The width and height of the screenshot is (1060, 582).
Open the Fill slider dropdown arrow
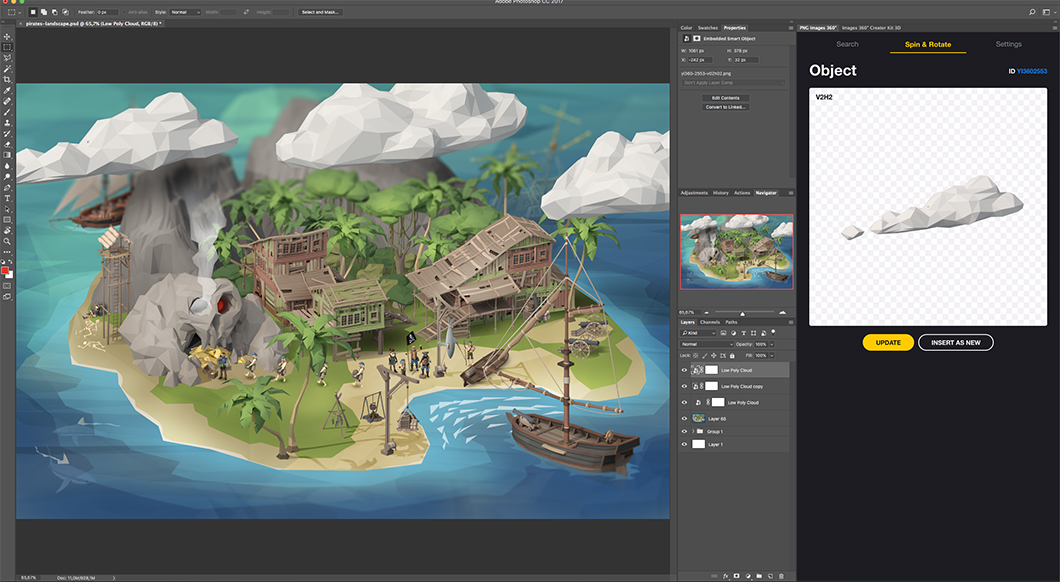[x=772, y=356]
